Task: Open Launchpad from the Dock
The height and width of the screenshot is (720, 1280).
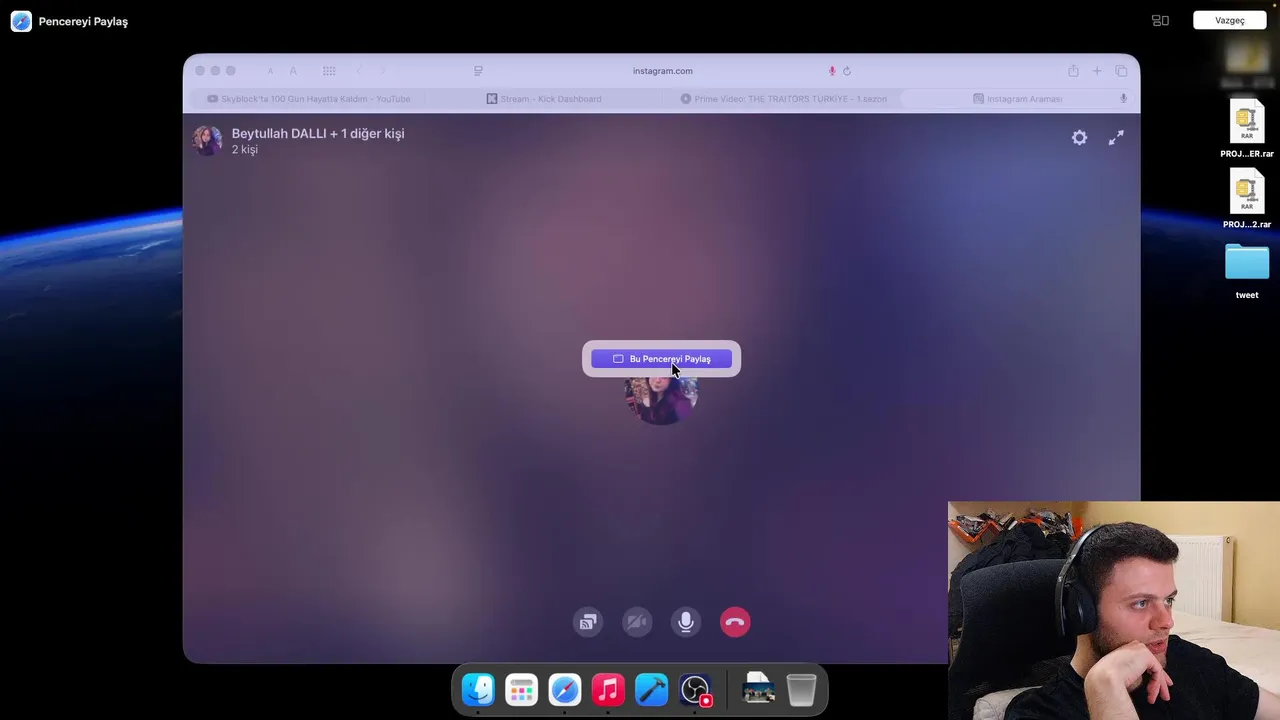Action: (521, 690)
